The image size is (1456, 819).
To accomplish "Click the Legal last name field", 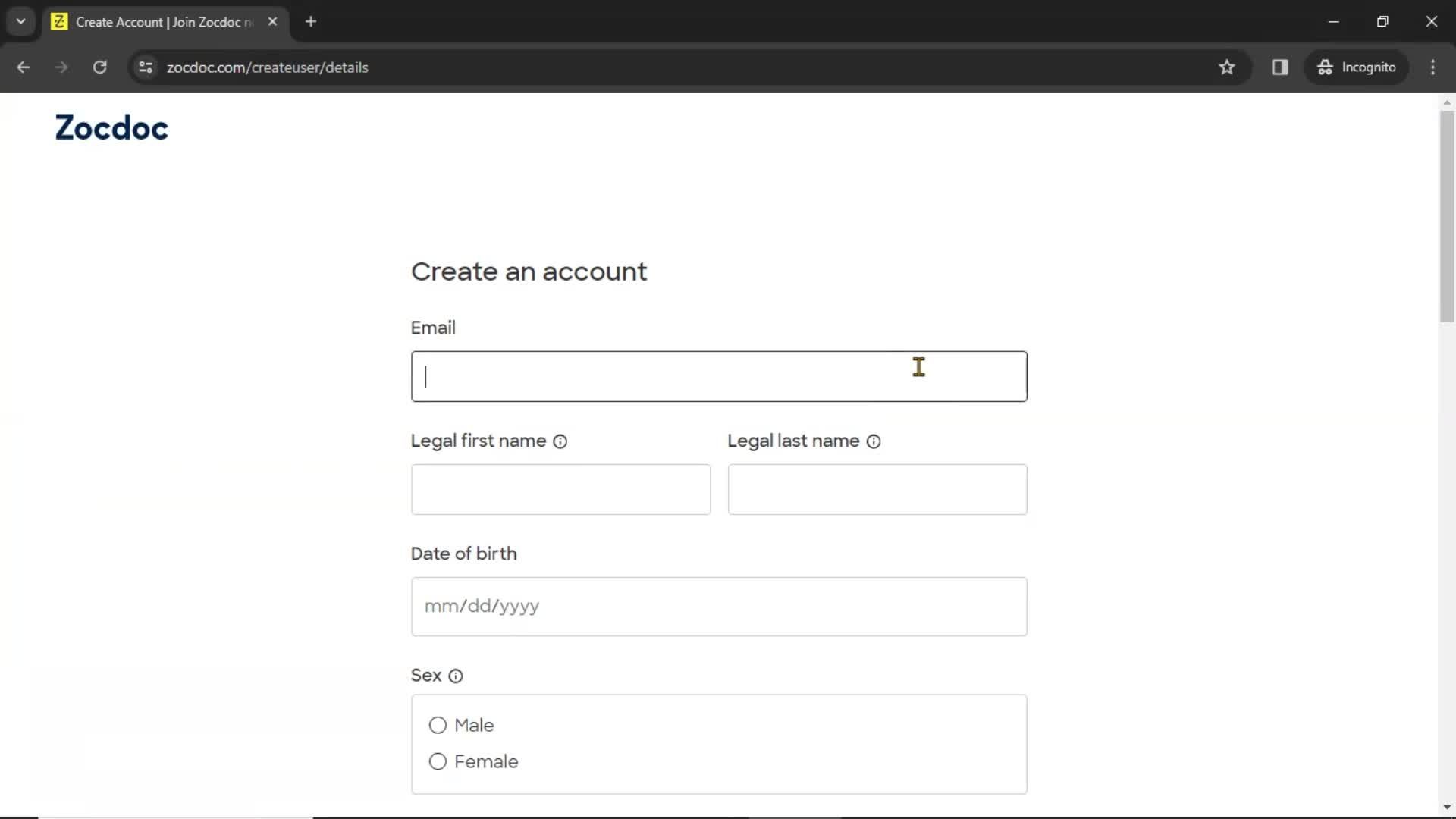I will point(877,489).
